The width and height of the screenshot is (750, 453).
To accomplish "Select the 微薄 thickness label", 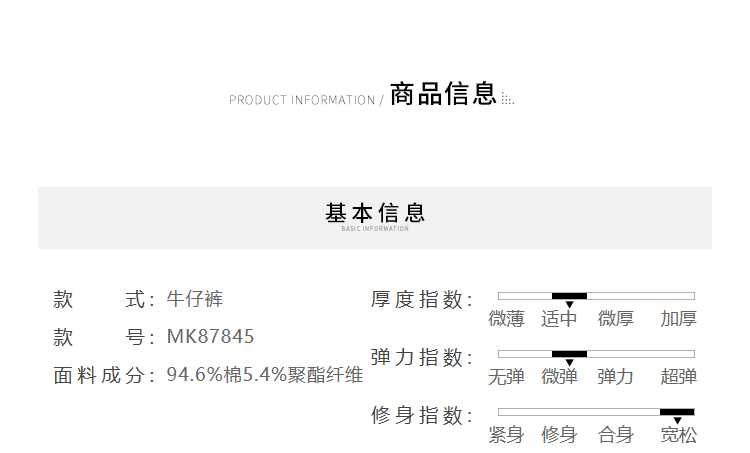I will [506, 319].
